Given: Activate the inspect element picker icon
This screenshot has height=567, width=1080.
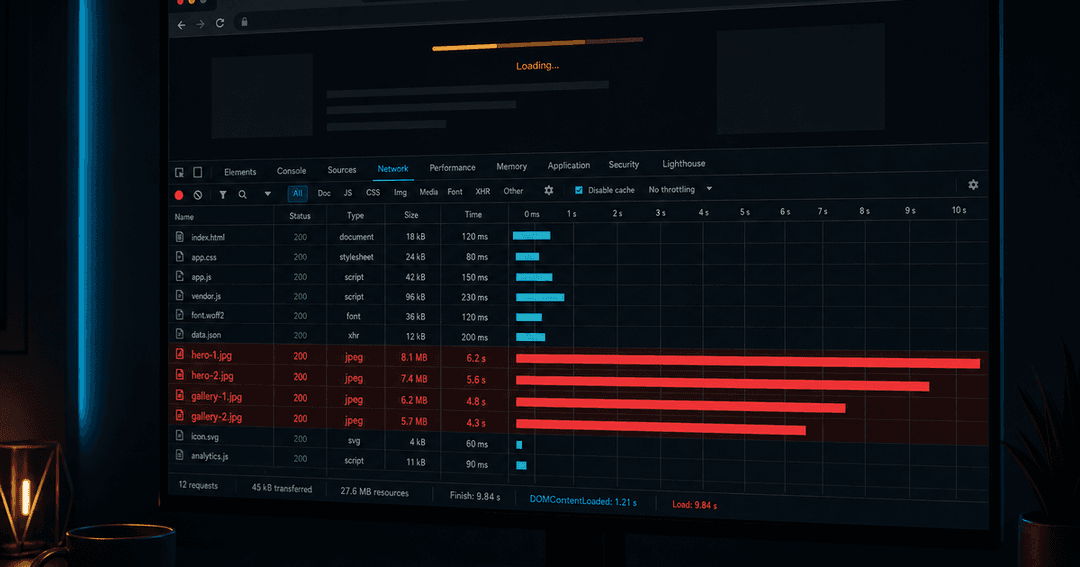Looking at the screenshot, I should click(x=179, y=172).
